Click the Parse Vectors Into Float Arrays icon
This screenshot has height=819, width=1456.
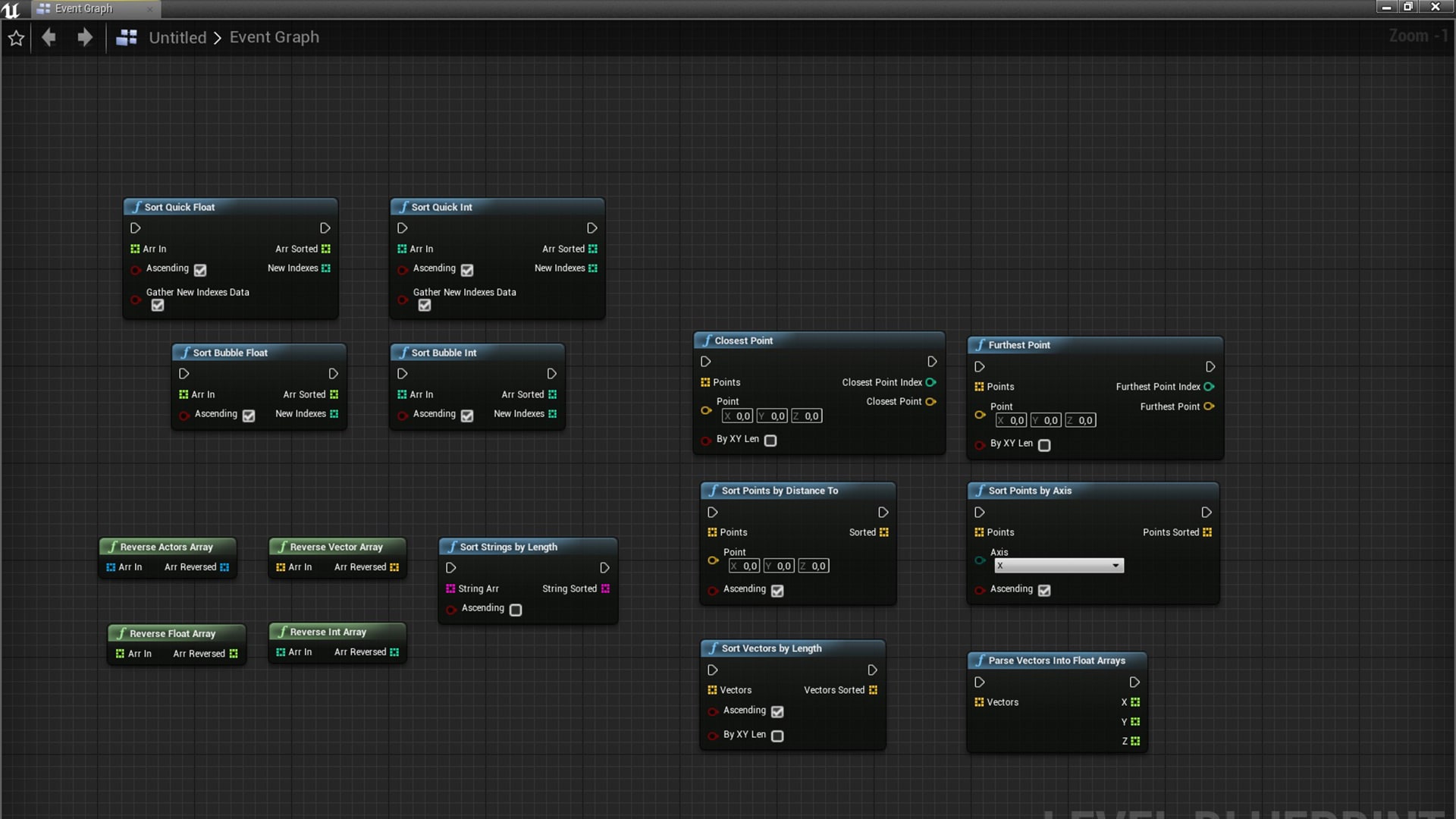tap(980, 660)
